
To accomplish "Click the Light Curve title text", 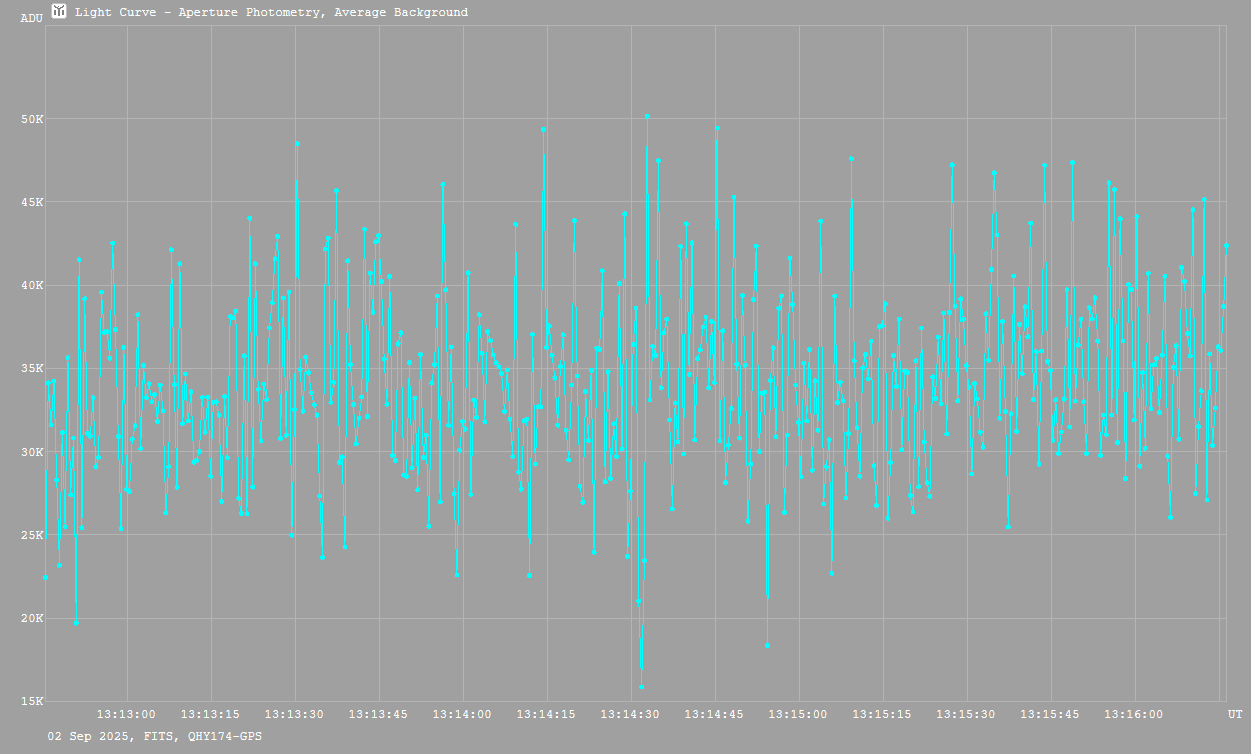I will click(x=271, y=13).
